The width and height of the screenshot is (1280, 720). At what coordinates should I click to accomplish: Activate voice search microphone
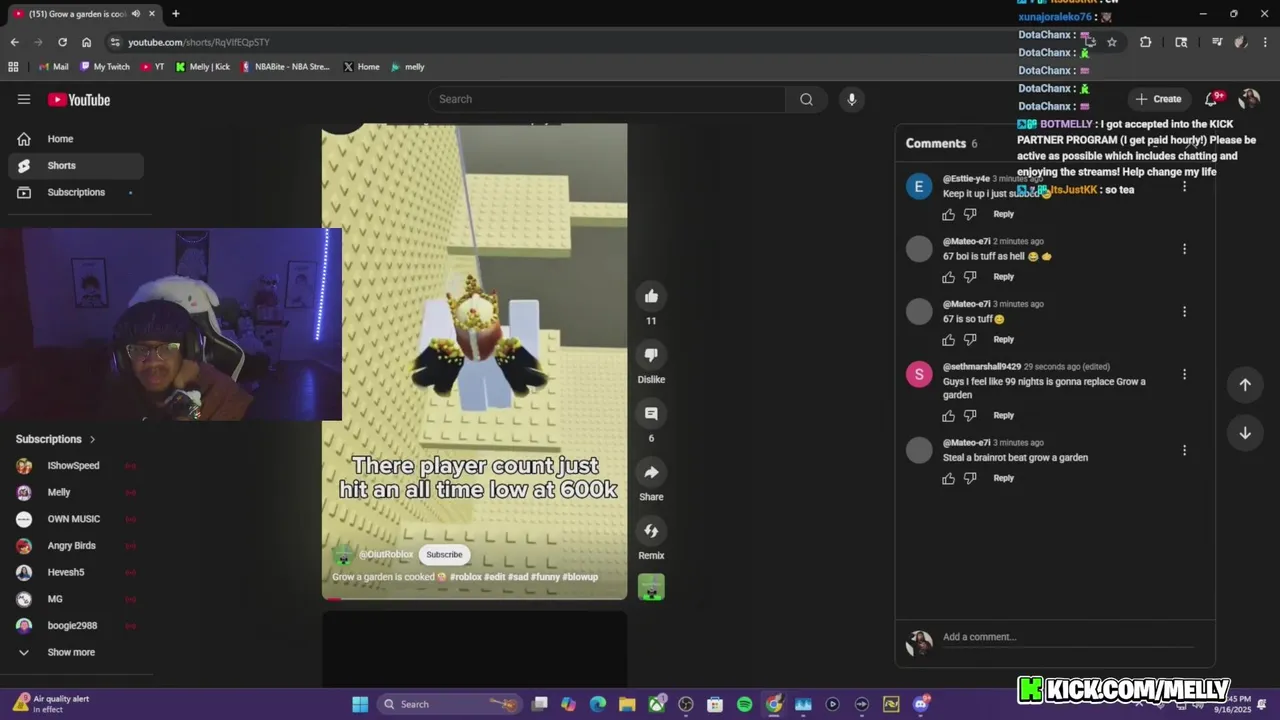(x=851, y=99)
